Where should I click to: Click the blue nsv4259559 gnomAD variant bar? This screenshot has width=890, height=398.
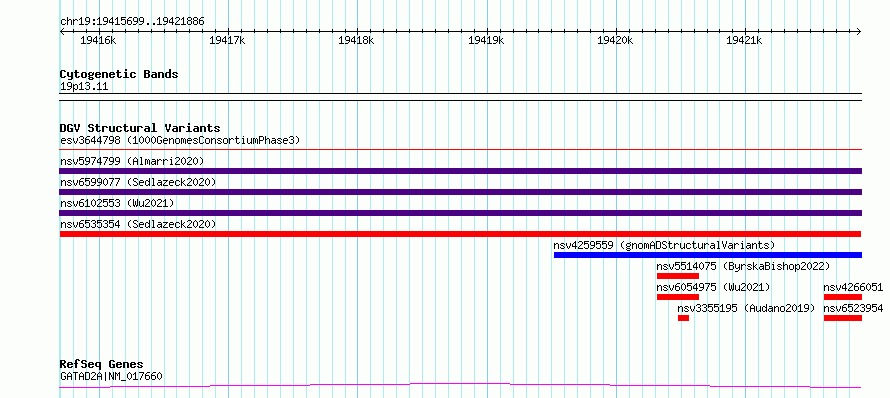pos(708,255)
